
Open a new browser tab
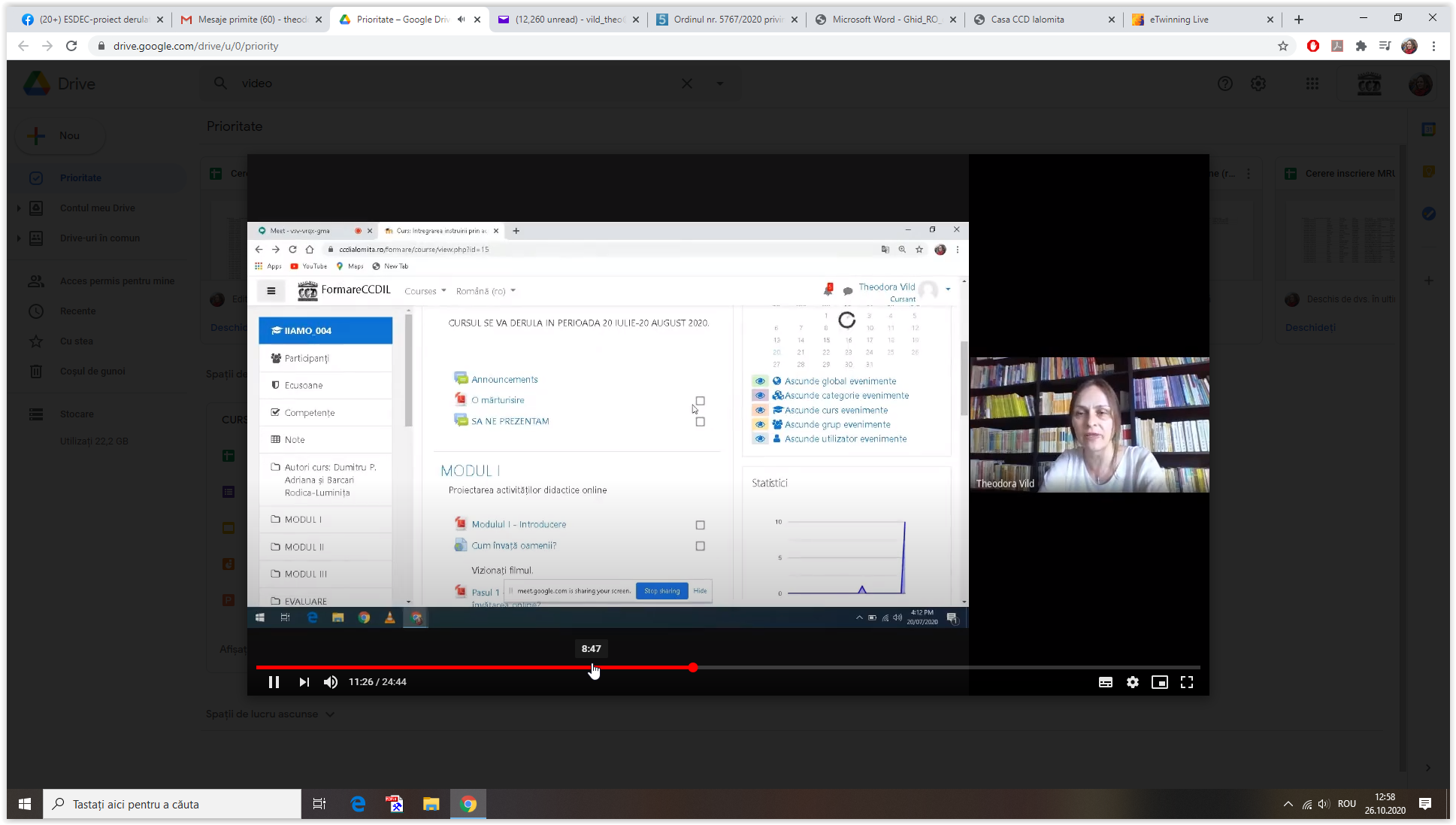tap(1299, 20)
